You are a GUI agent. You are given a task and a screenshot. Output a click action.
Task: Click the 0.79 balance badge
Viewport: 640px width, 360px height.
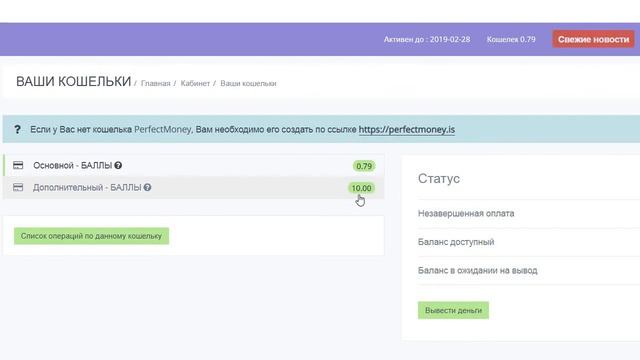[x=364, y=166]
